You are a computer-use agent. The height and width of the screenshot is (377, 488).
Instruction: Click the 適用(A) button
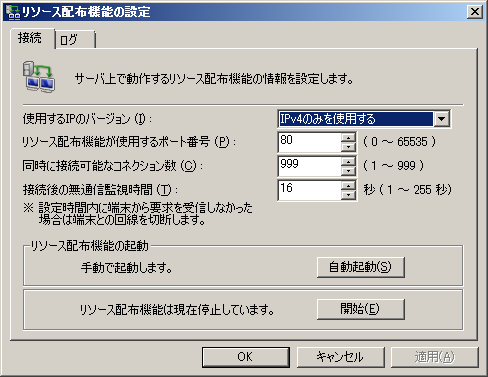click(x=435, y=357)
